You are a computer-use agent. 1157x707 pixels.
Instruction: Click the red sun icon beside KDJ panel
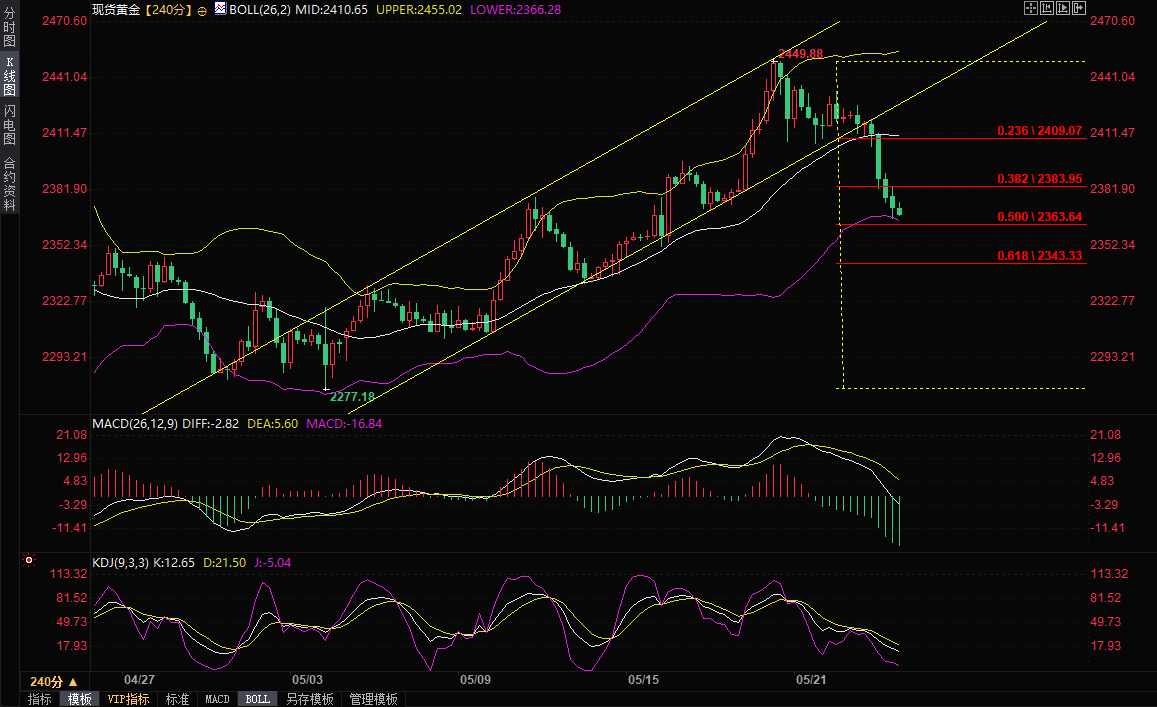(29, 561)
